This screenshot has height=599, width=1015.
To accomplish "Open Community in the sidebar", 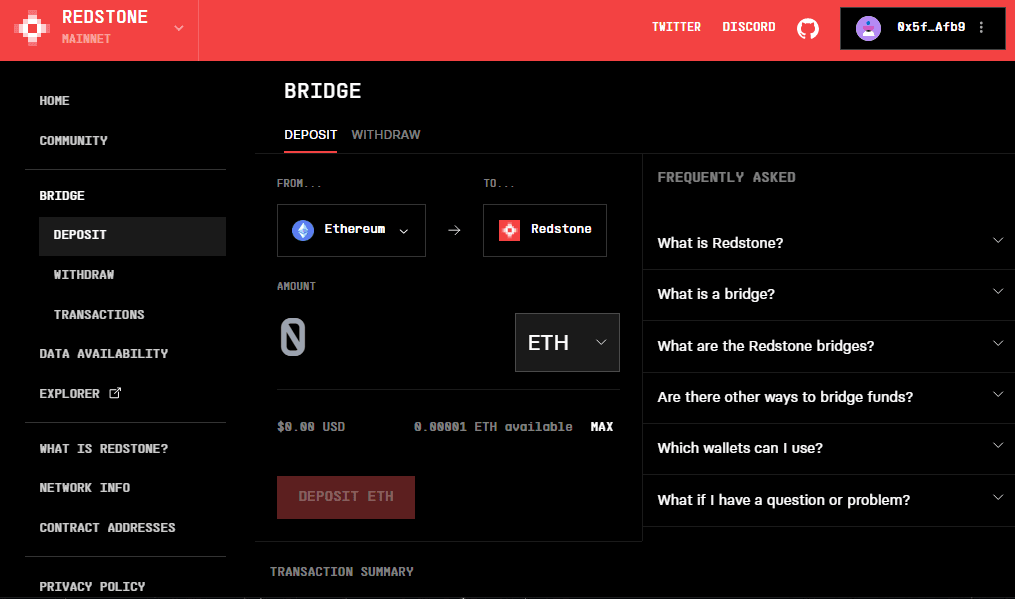I will point(73,141).
